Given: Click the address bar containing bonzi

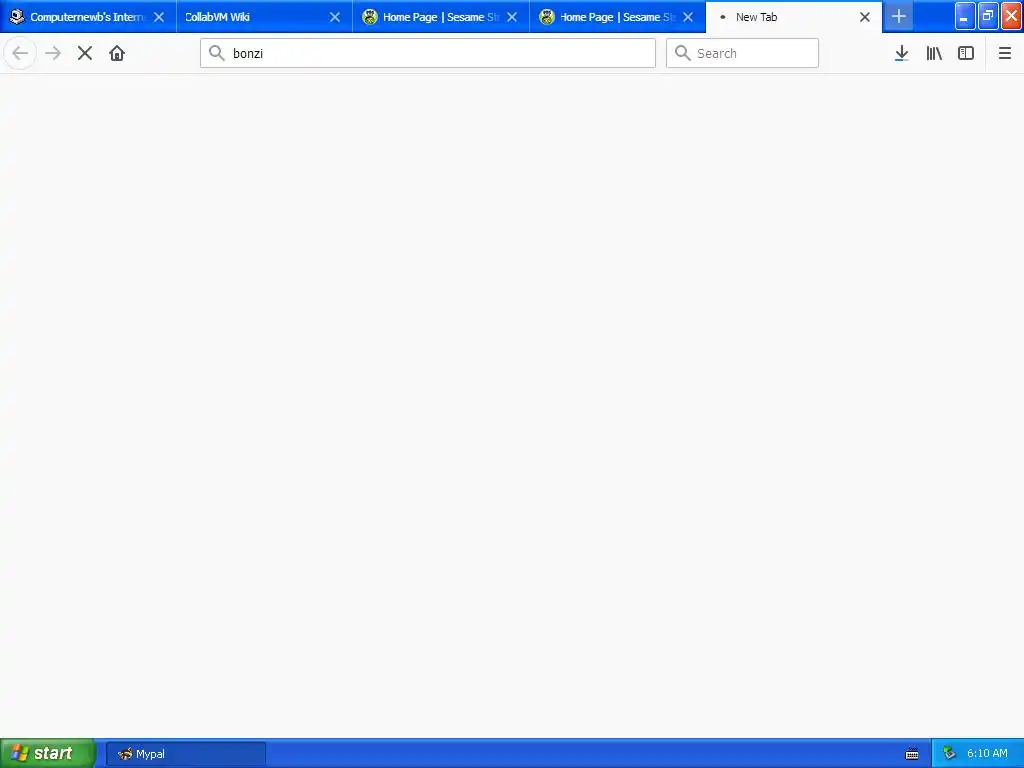Looking at the screenshot, I should tap(428, 53).
